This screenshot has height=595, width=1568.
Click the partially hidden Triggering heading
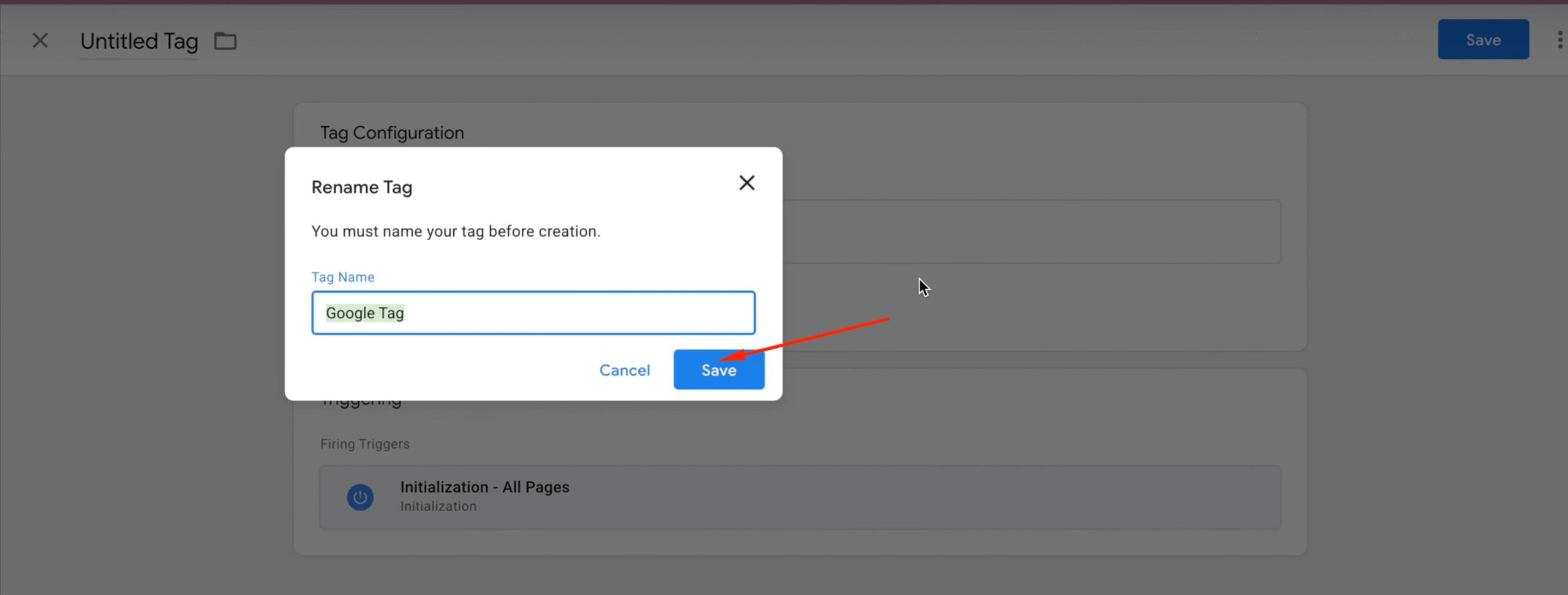point(361,404)
